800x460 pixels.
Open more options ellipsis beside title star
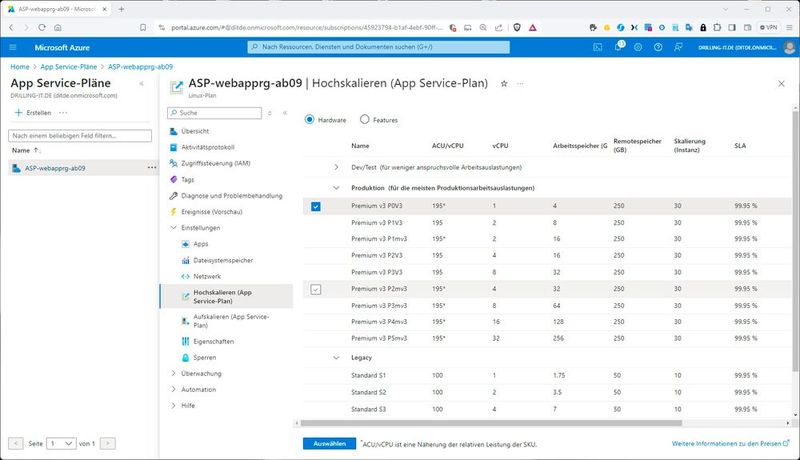tap(520, 83)
